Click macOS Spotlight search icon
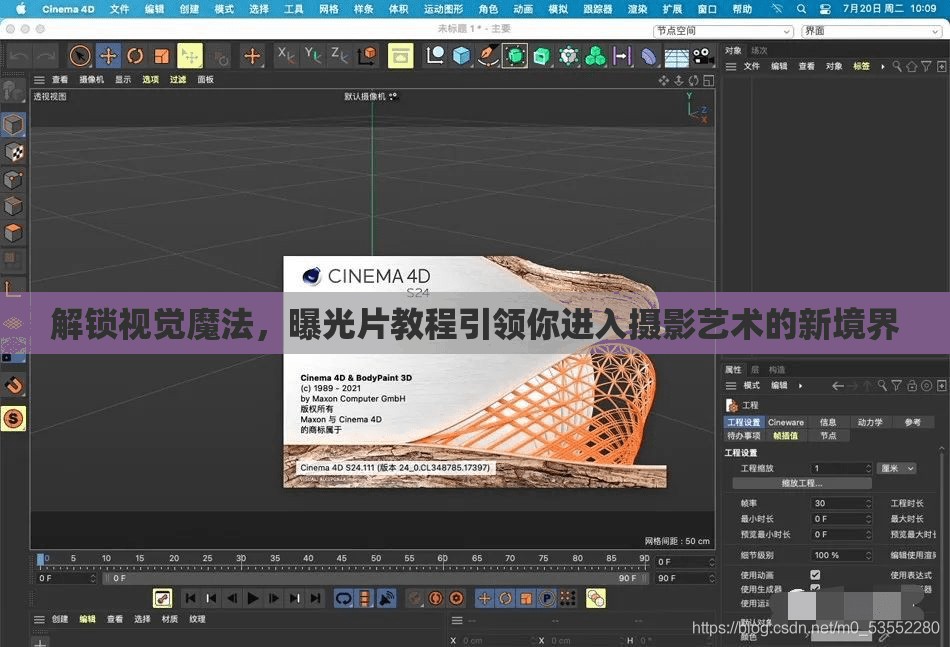 click(801, 9)
